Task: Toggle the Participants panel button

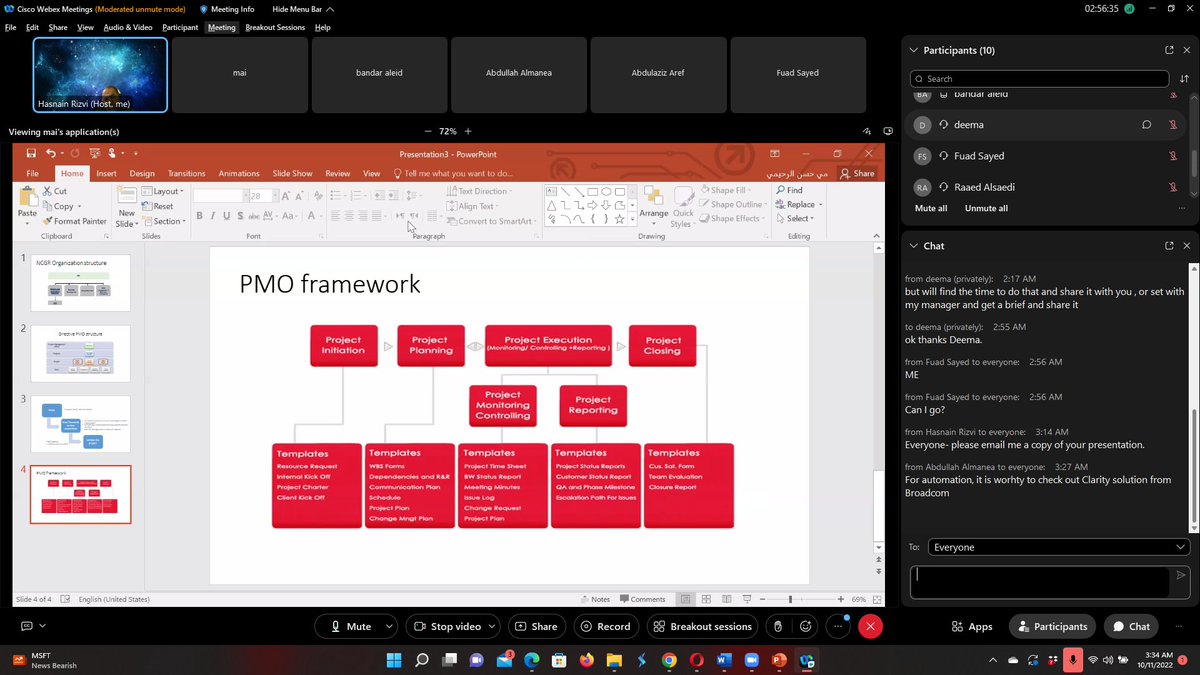Action: click(1053, 626)
